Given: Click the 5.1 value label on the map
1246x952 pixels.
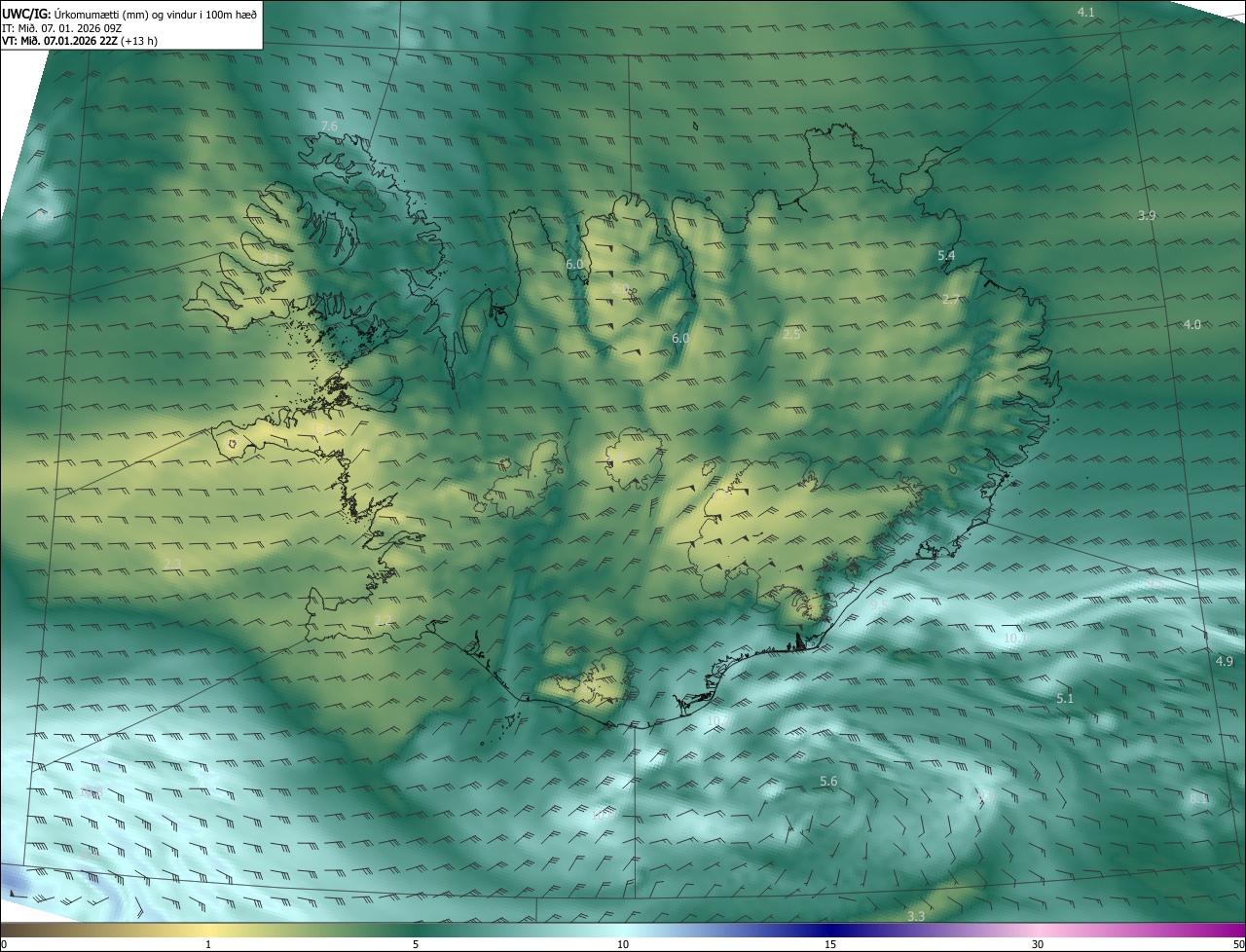Looking at the screenshot, I should coord(1065,698).
